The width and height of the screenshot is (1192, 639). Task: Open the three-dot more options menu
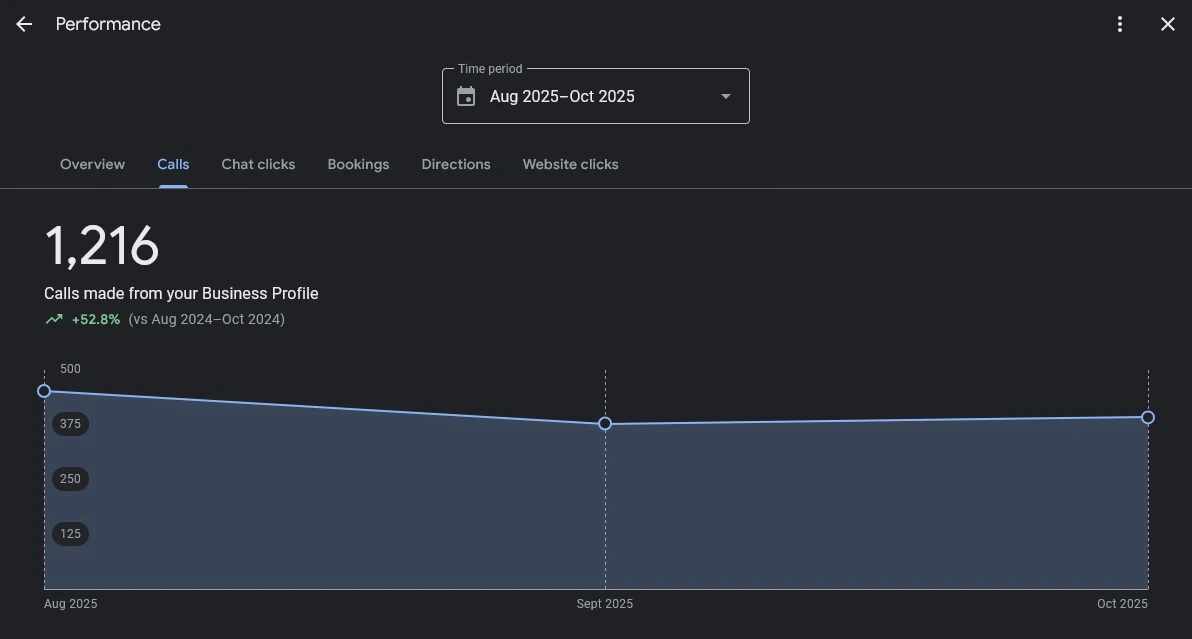1120,24
